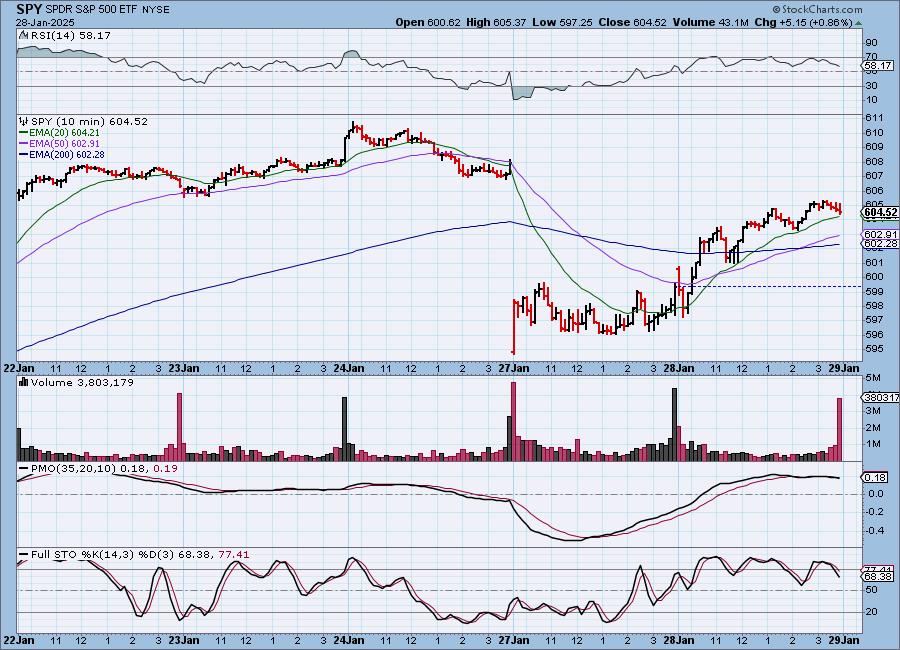This screenshot has height=650, width=900.
Task: Click the 'EMA(20) 604.21' legend text
Action: click(64, 133)
